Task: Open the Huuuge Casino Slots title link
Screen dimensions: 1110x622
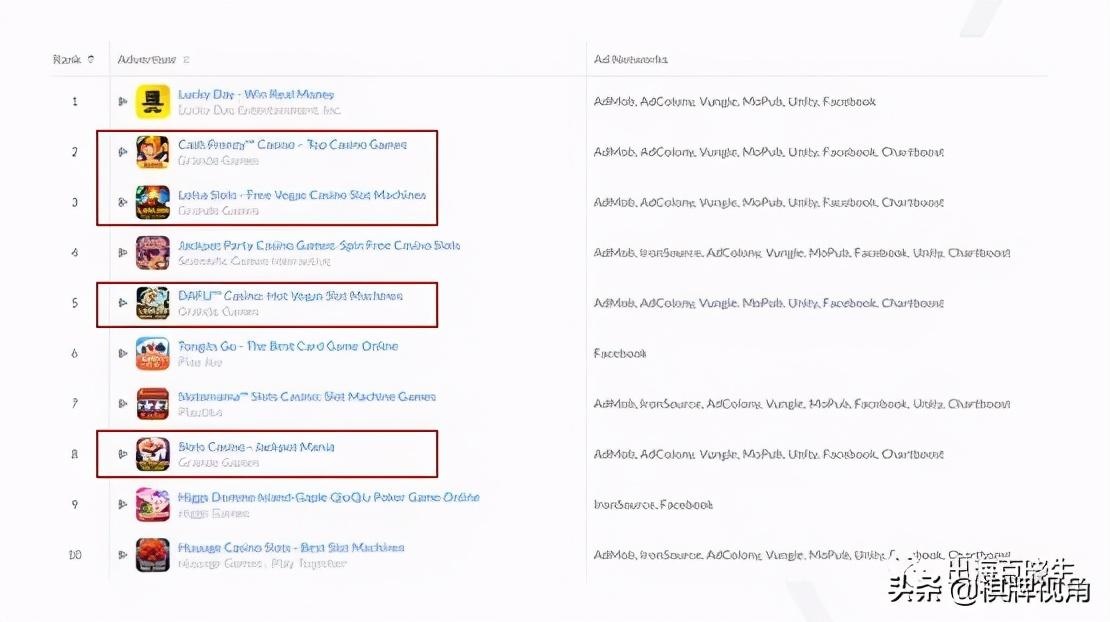Action: [x=291, y=548]
